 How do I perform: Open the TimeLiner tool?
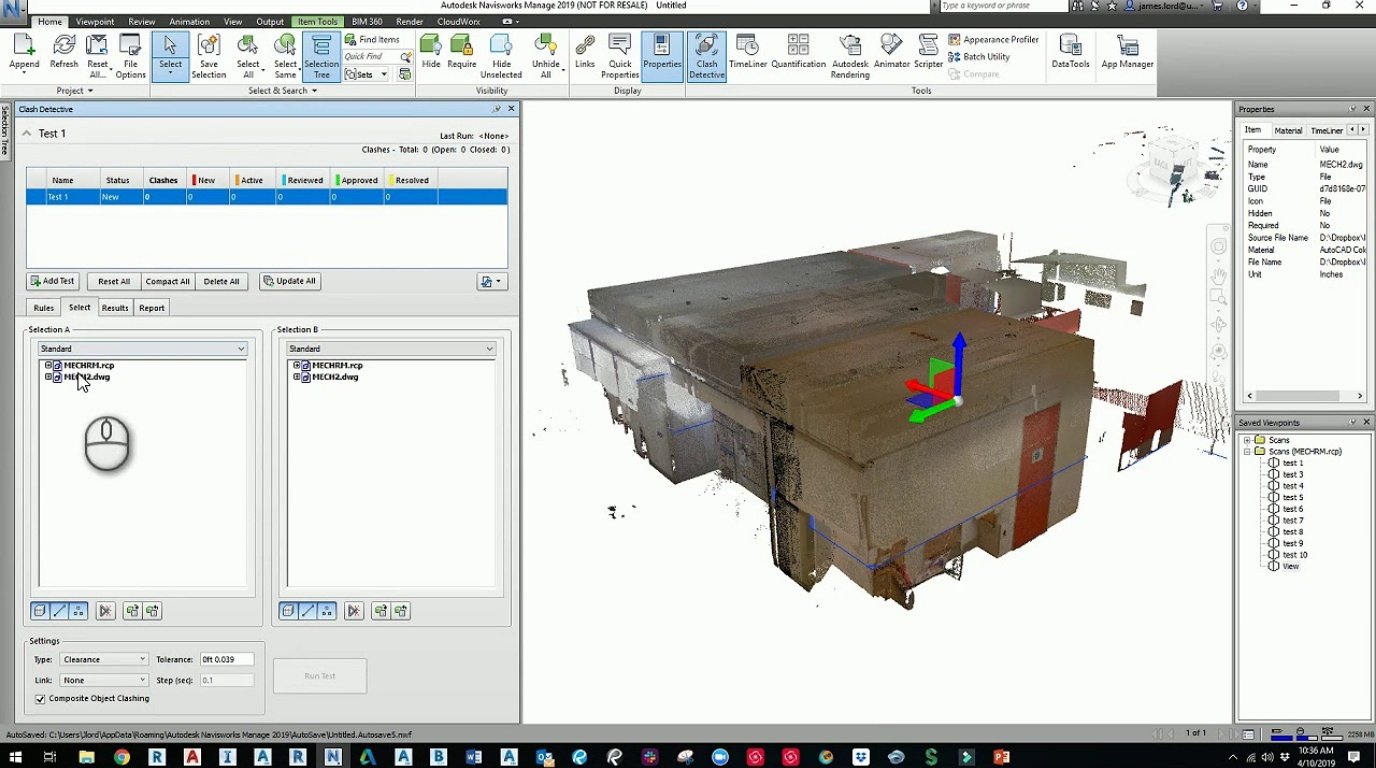tap(748, 52)
